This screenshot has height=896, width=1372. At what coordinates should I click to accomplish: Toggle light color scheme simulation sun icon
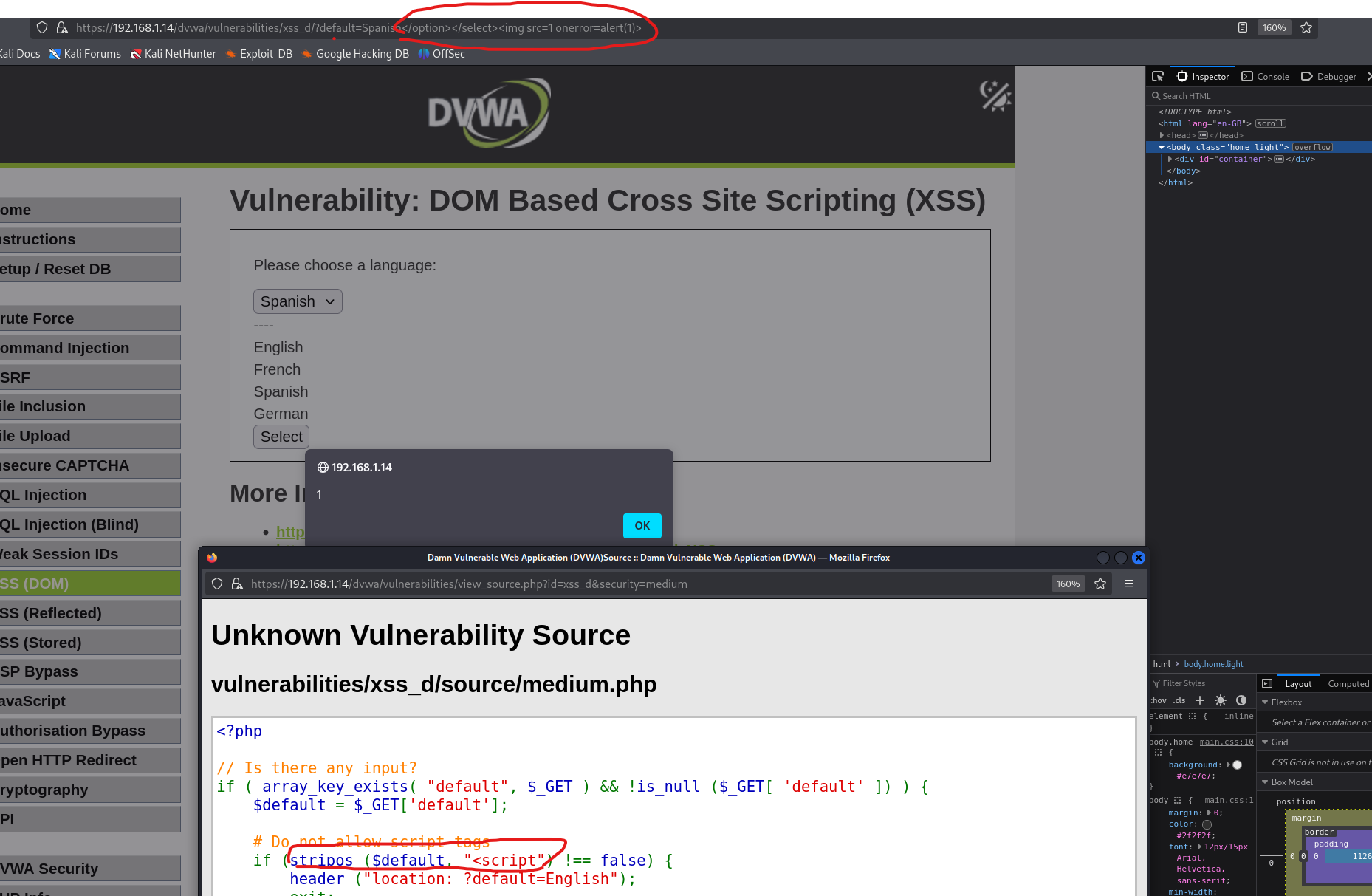tap(1221, 700)
